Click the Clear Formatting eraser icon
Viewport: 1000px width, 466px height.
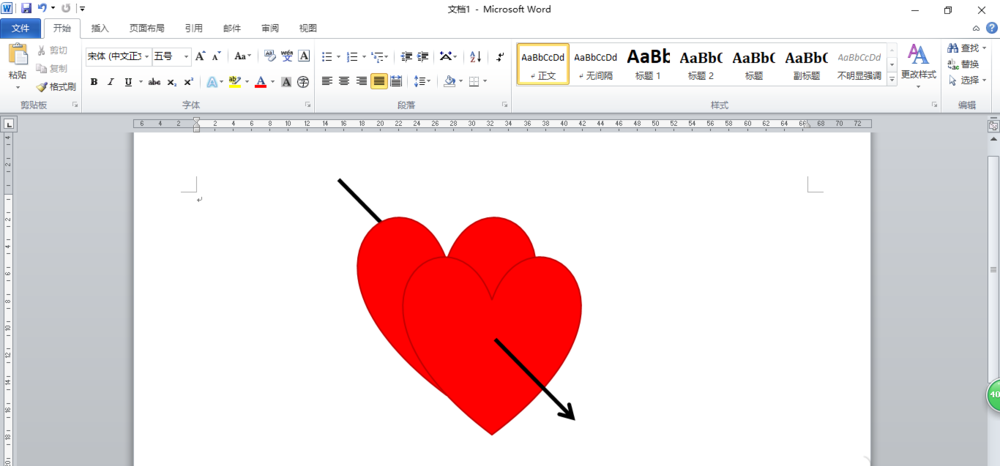point(270,56)
